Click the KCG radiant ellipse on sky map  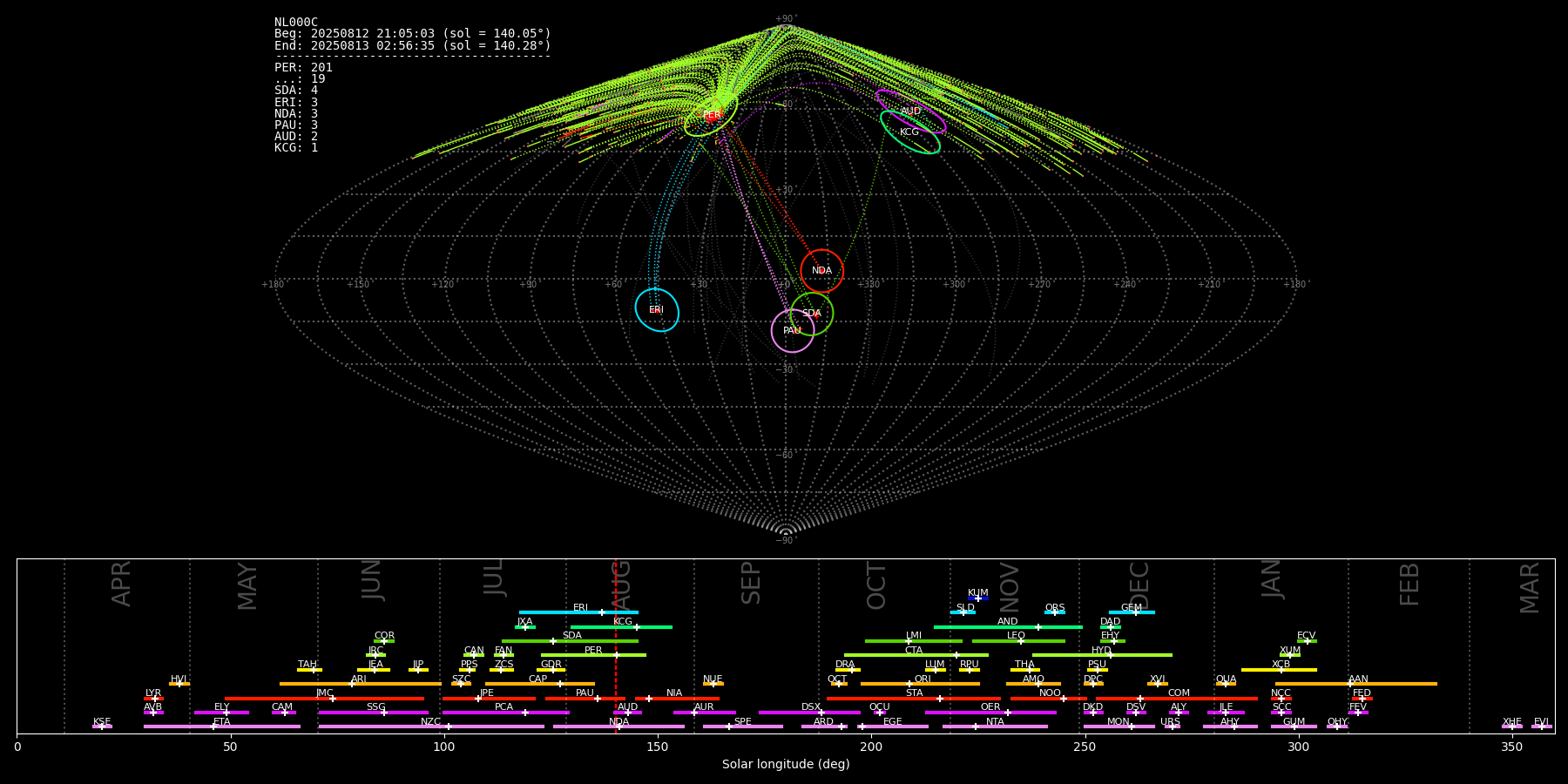[x=909, y=132]
